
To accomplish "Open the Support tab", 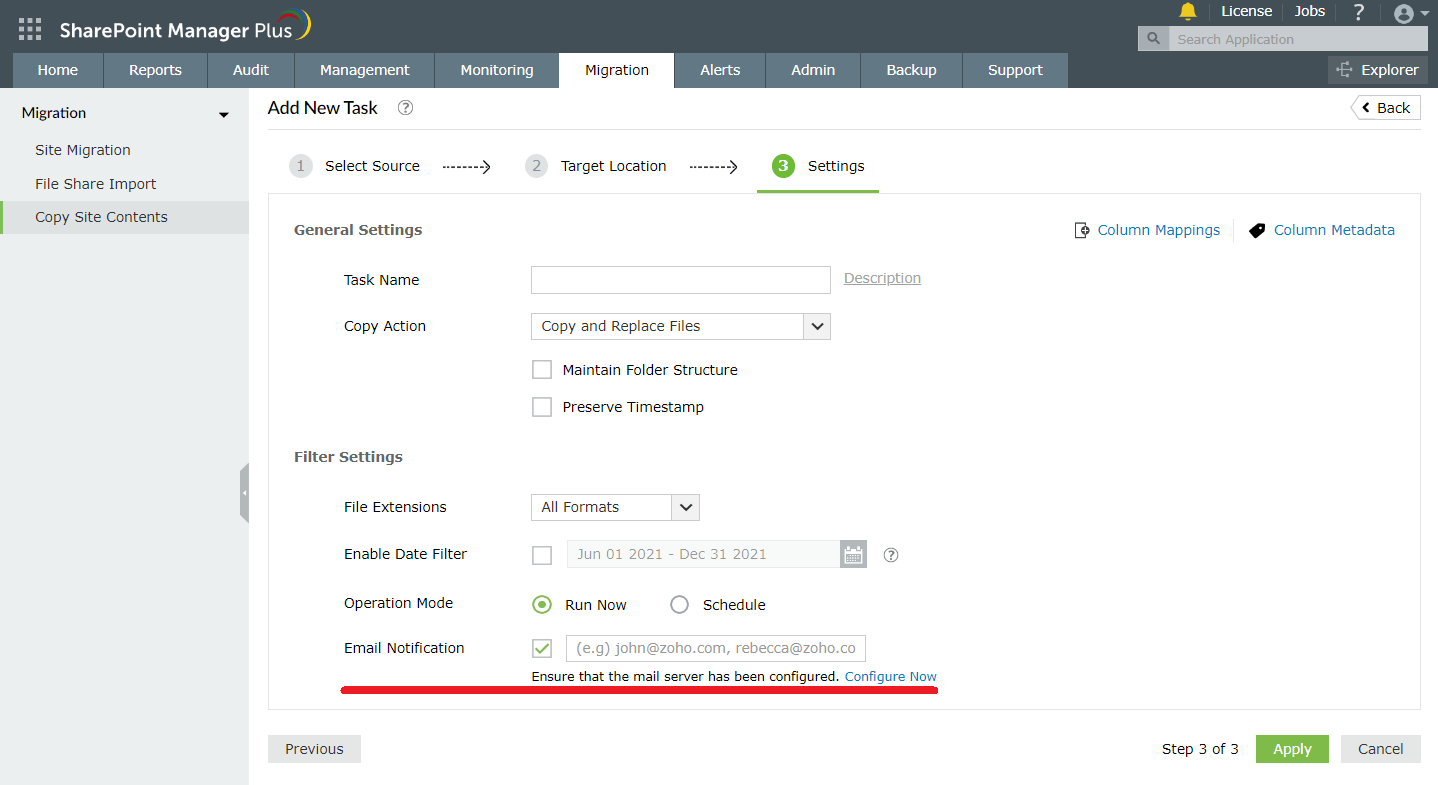I will pos(1015,70).
